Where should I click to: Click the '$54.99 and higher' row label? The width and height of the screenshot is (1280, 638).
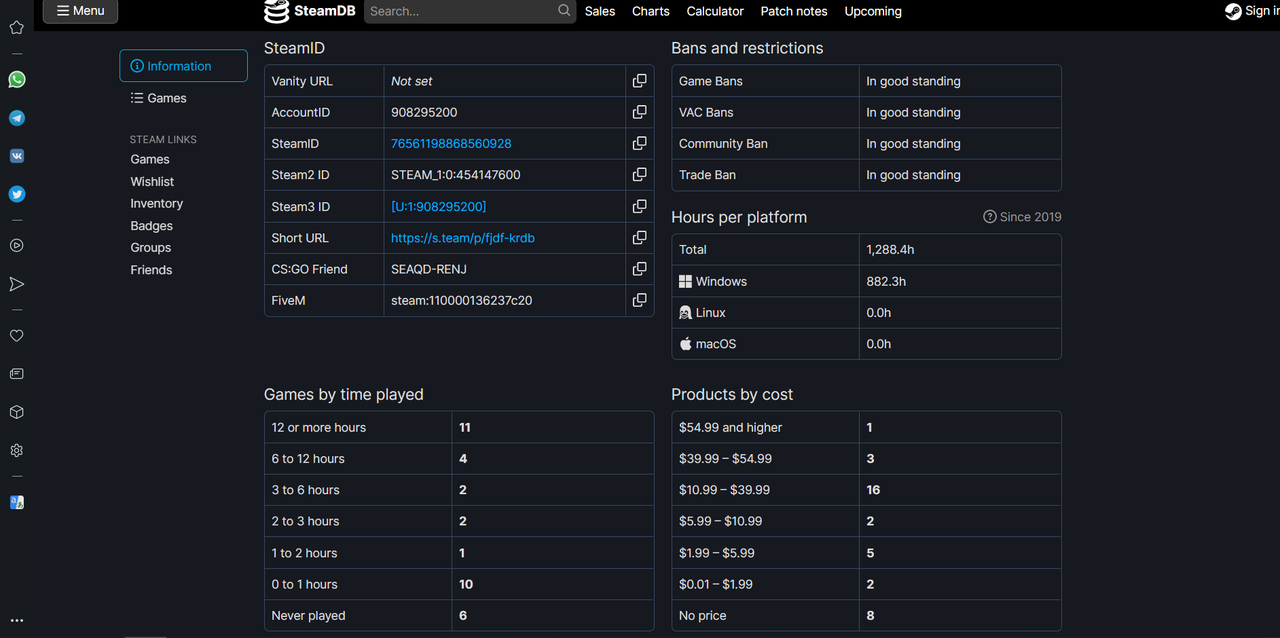click(x=731, y=427)
